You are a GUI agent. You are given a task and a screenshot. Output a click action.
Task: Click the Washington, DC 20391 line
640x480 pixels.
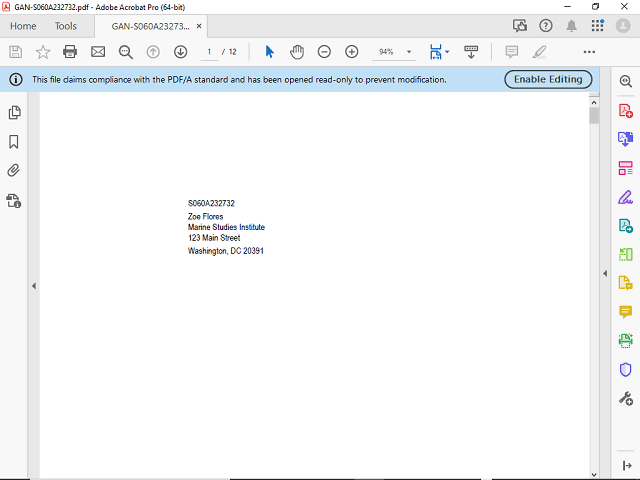(x=225, y=251)
